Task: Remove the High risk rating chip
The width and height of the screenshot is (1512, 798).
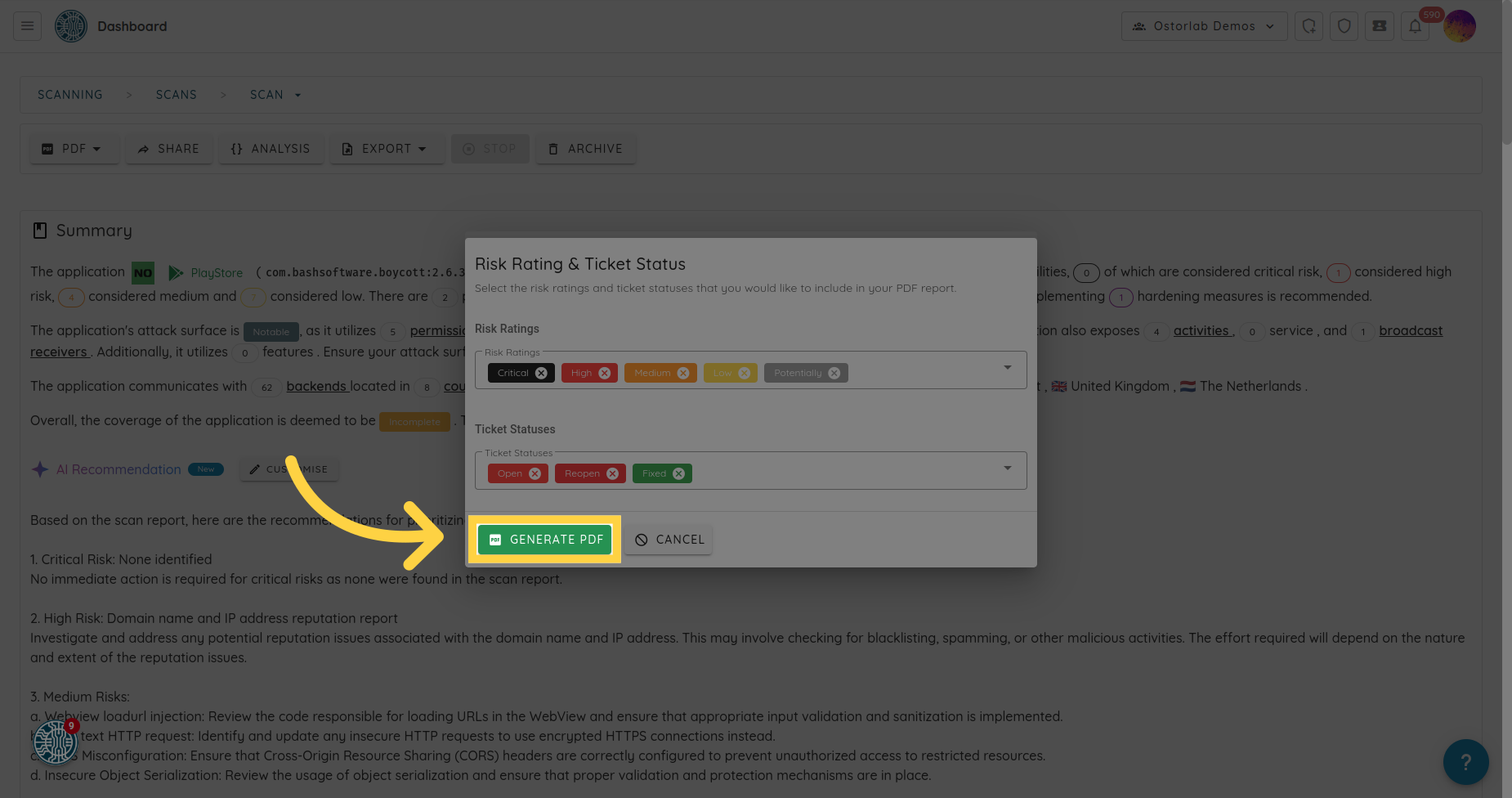Action: 605,373
